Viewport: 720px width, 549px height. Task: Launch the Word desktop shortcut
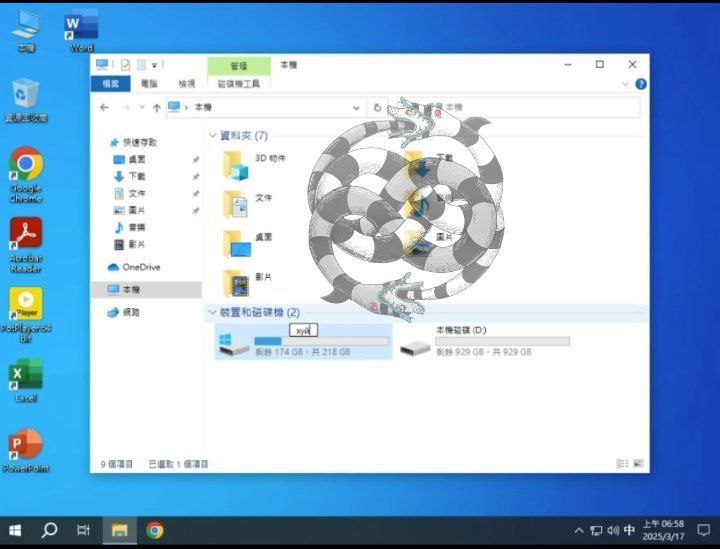click(81, 31)
